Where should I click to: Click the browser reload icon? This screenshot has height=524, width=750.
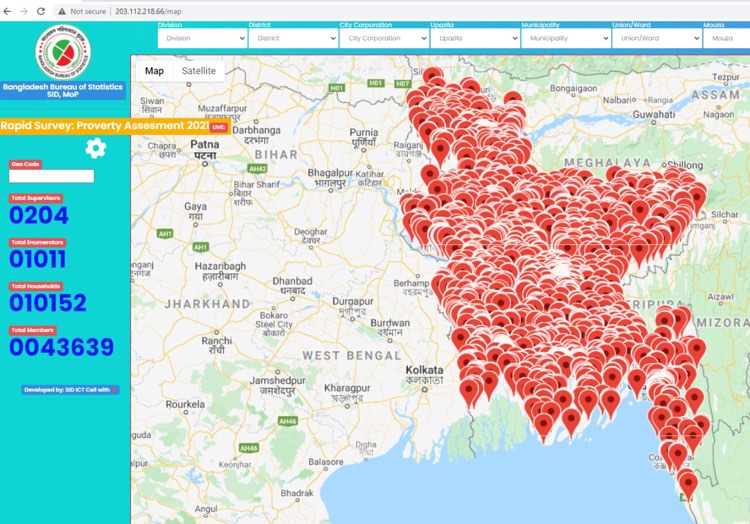[x=41, y=10]
